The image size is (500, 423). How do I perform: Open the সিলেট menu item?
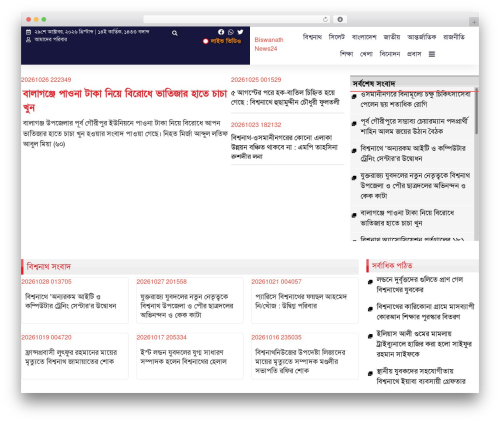click(336, 37)
